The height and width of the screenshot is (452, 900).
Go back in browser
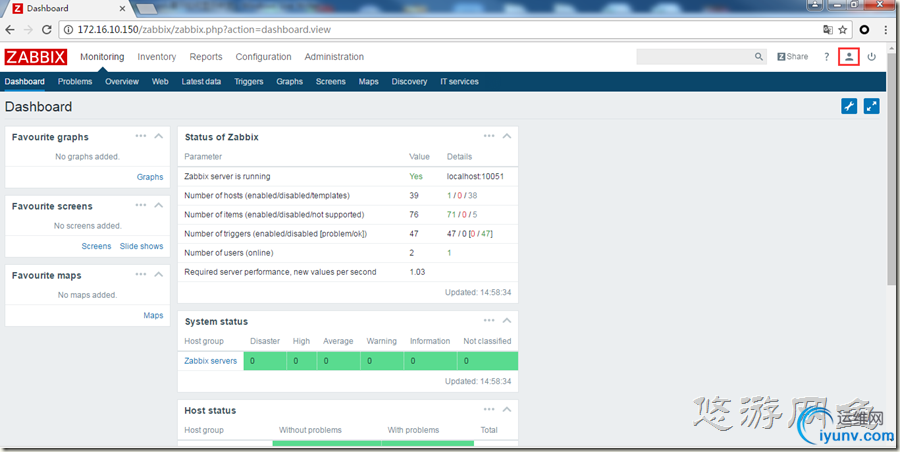pyautogui.click(x=10, y=29)
